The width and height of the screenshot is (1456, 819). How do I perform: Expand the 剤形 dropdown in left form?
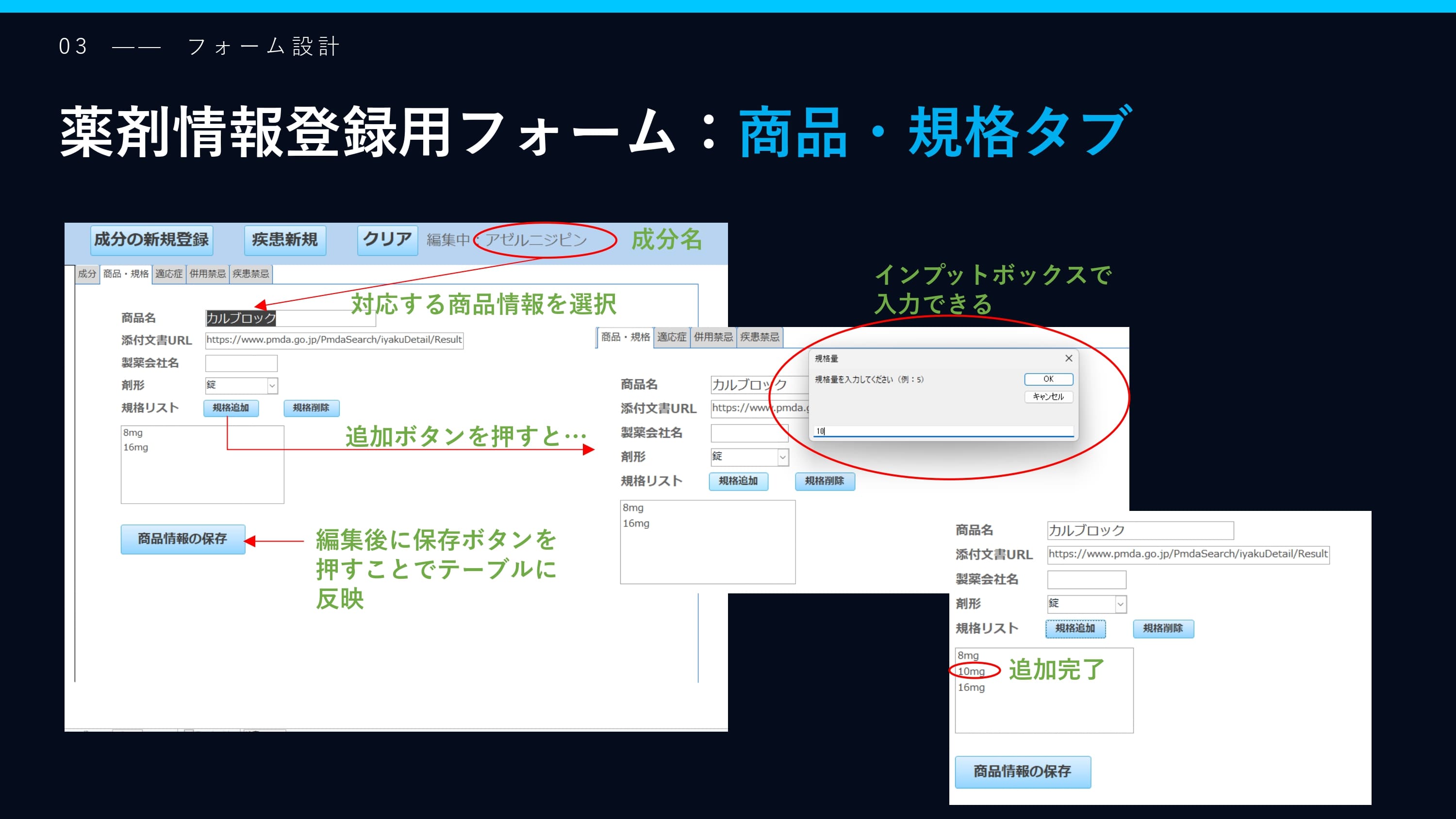coord(272,385)
